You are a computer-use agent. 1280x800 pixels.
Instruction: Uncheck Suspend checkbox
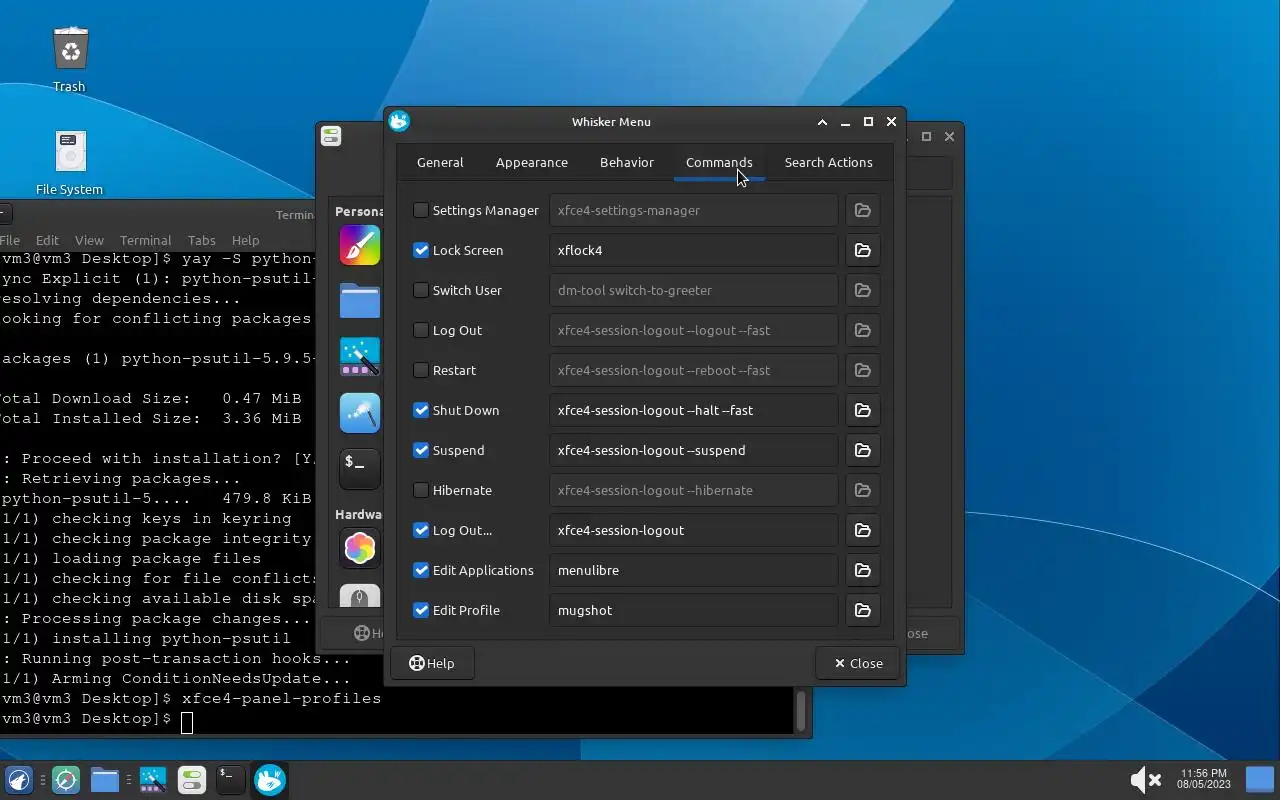421,450
